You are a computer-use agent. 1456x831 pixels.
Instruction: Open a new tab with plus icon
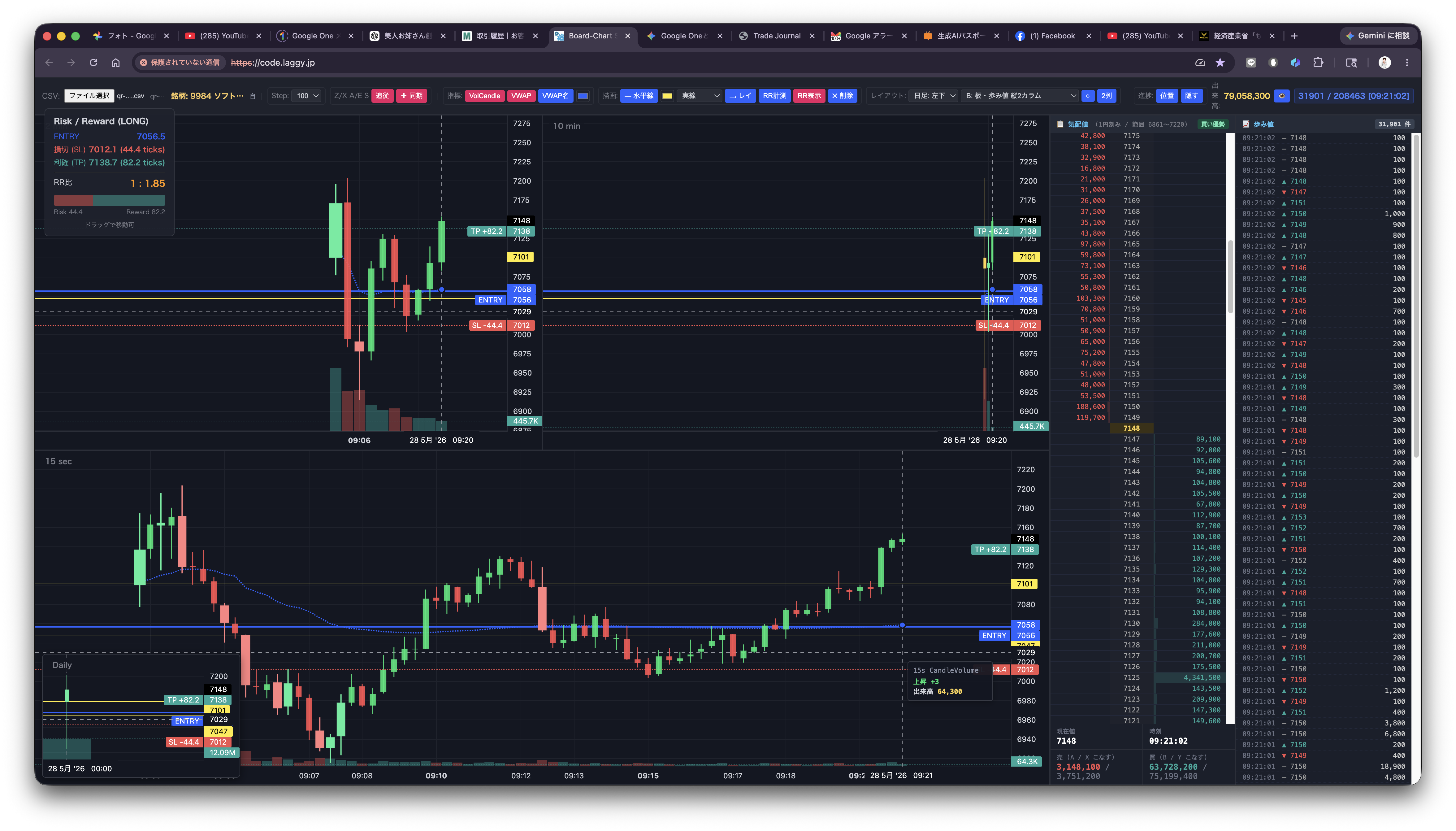pyautogui.click(x=1294, y=35)
